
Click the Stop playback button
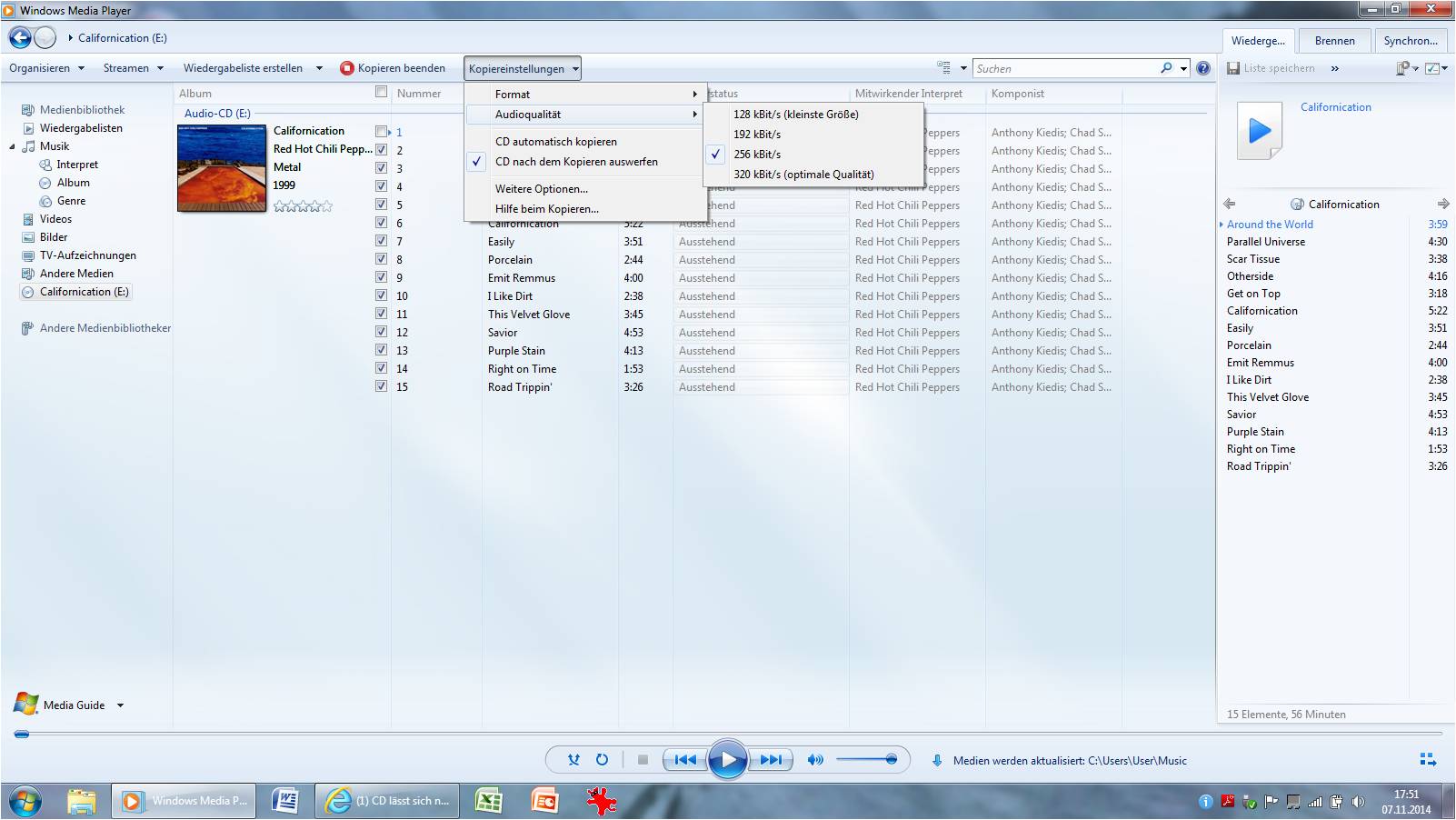click(x=643, y=760)
